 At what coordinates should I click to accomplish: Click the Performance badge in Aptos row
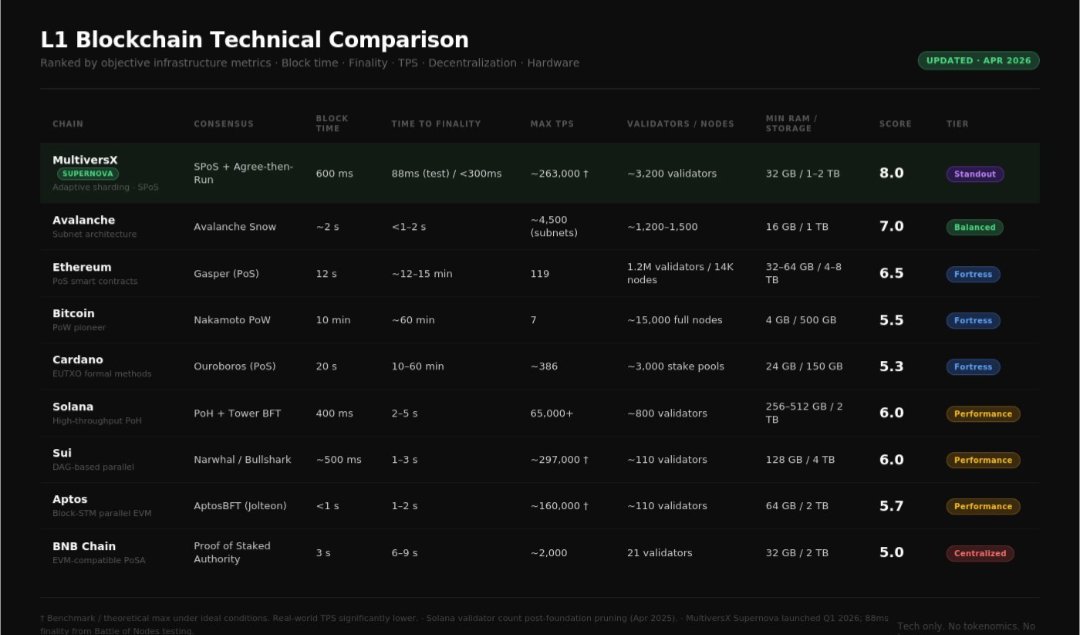pyautogui.click(x=983, y=506)
